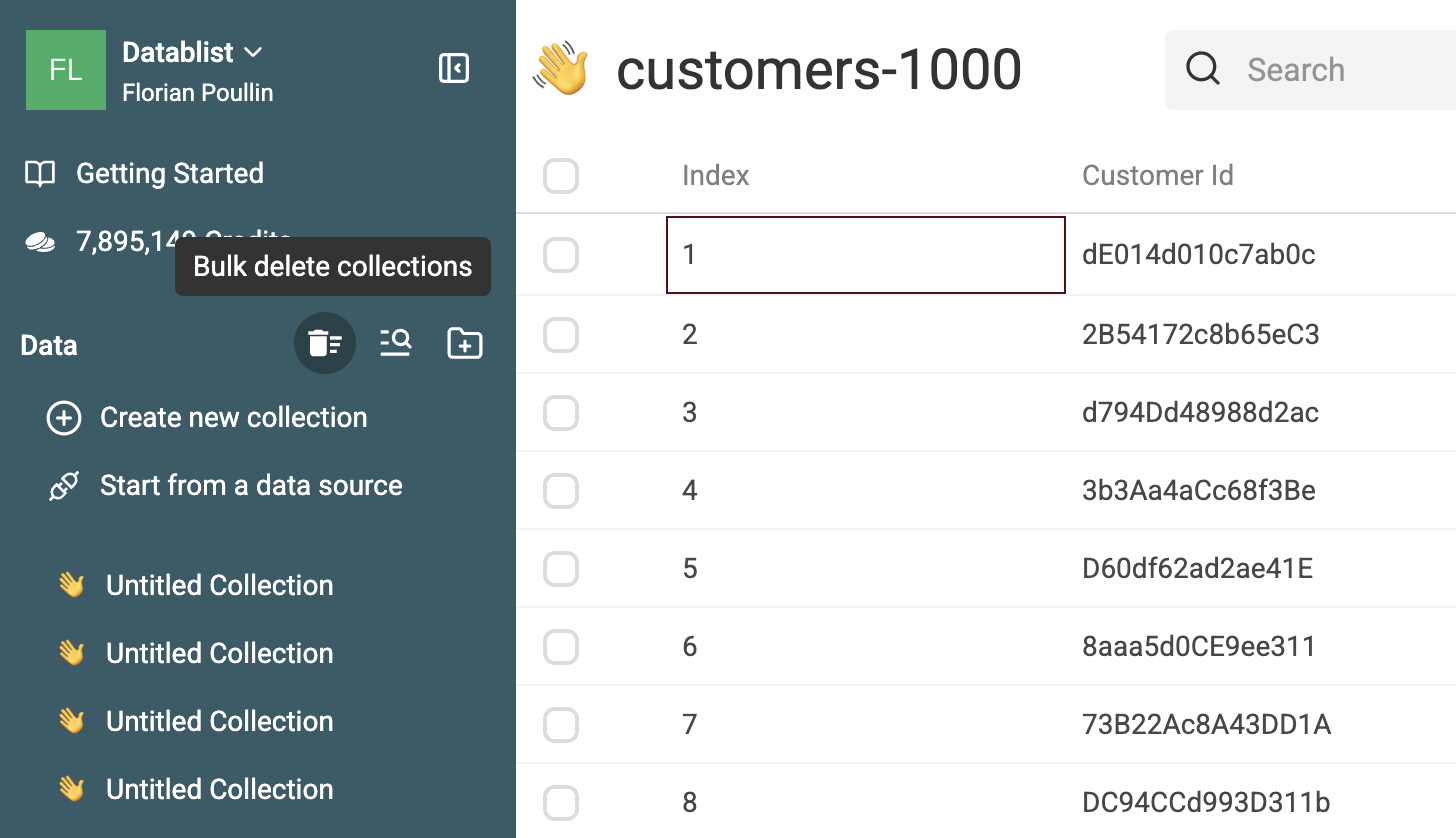Click customer id d794Dd48988d2ac
The height and width of the screenshot is (838, 1456).
pyautogui.click(x=1200, y=412)
